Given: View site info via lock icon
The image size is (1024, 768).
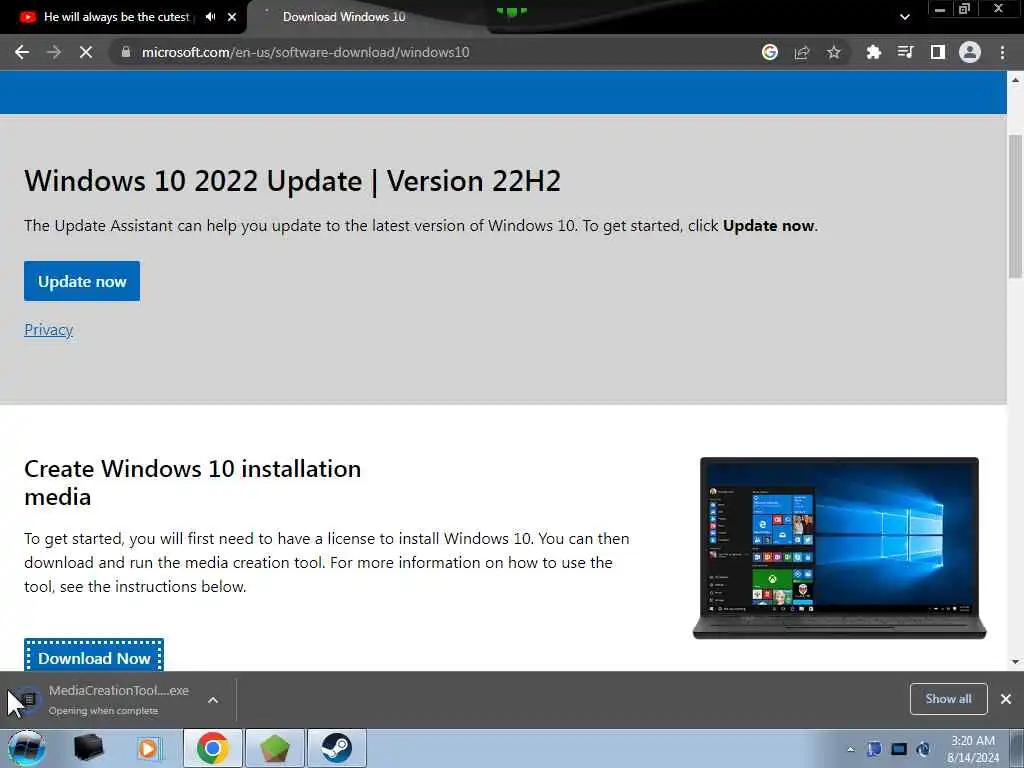Looking at the screenshot, I should tap(126, 52).
